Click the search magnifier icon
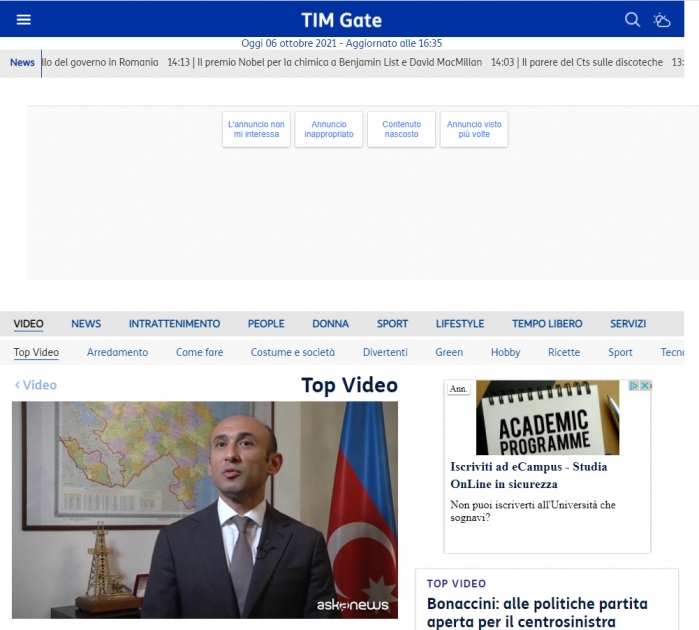The width and height of the screenshot is (699, 630). (x=632, y=20)
